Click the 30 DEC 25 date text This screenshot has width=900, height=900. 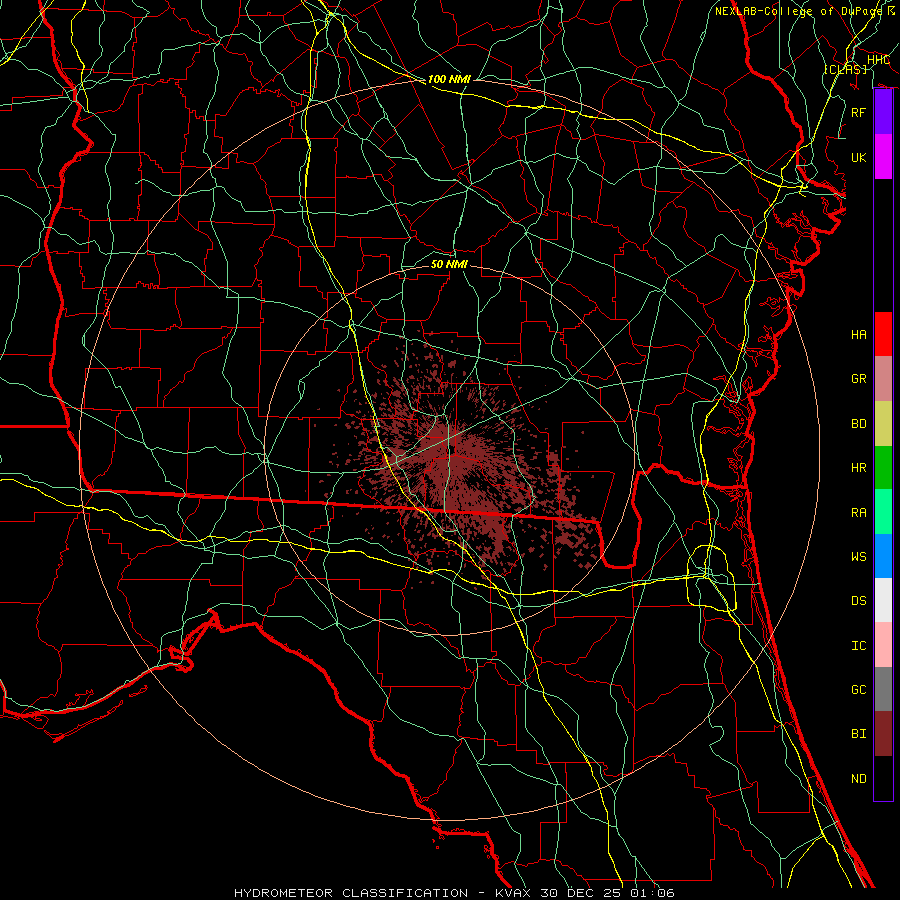[583, 893]
